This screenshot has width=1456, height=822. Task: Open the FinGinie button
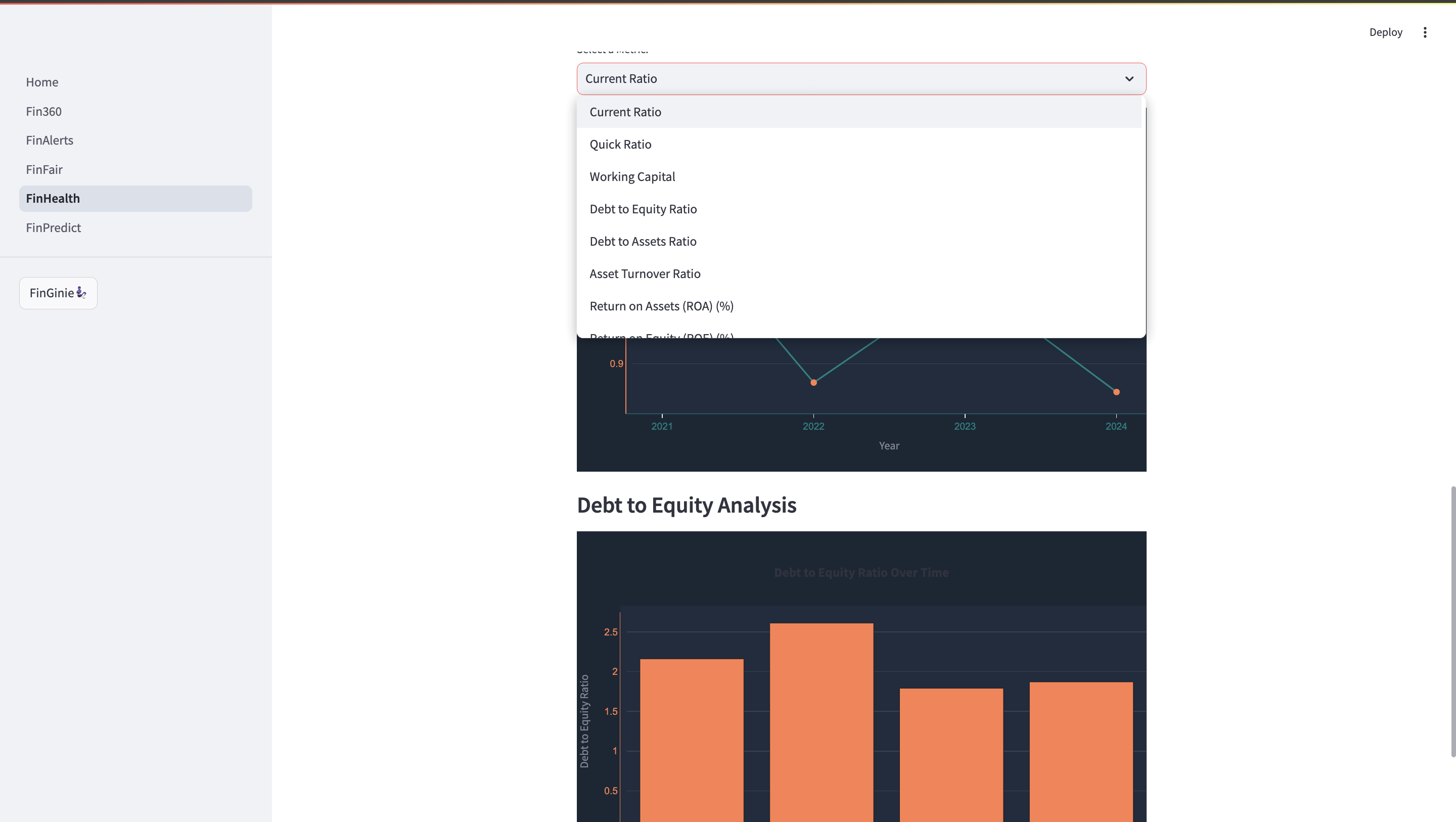click(x=58, y=293)
